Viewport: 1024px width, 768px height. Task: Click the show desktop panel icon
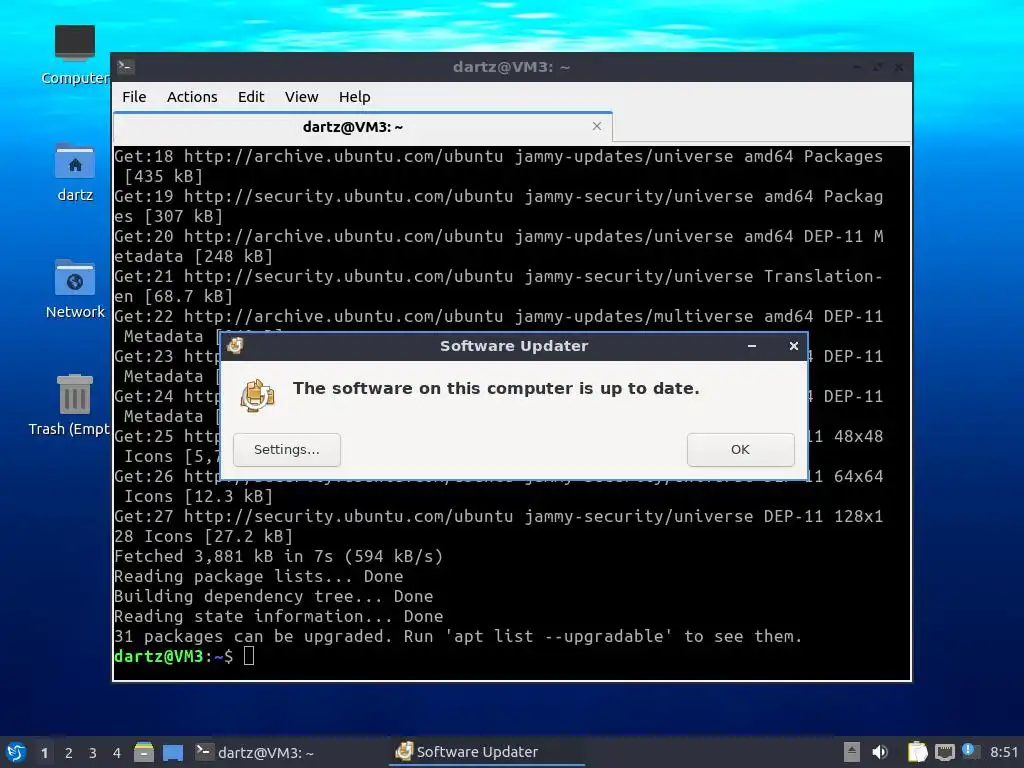(173, 752)
